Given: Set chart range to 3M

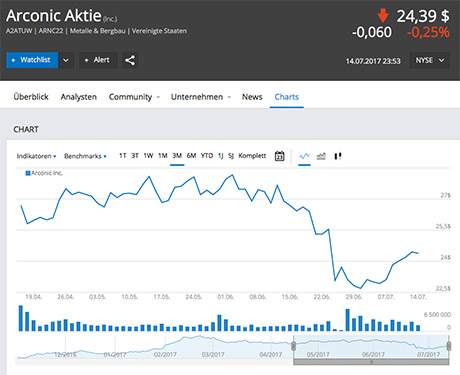Looking at the screenshot, I should tap(177, 156).
